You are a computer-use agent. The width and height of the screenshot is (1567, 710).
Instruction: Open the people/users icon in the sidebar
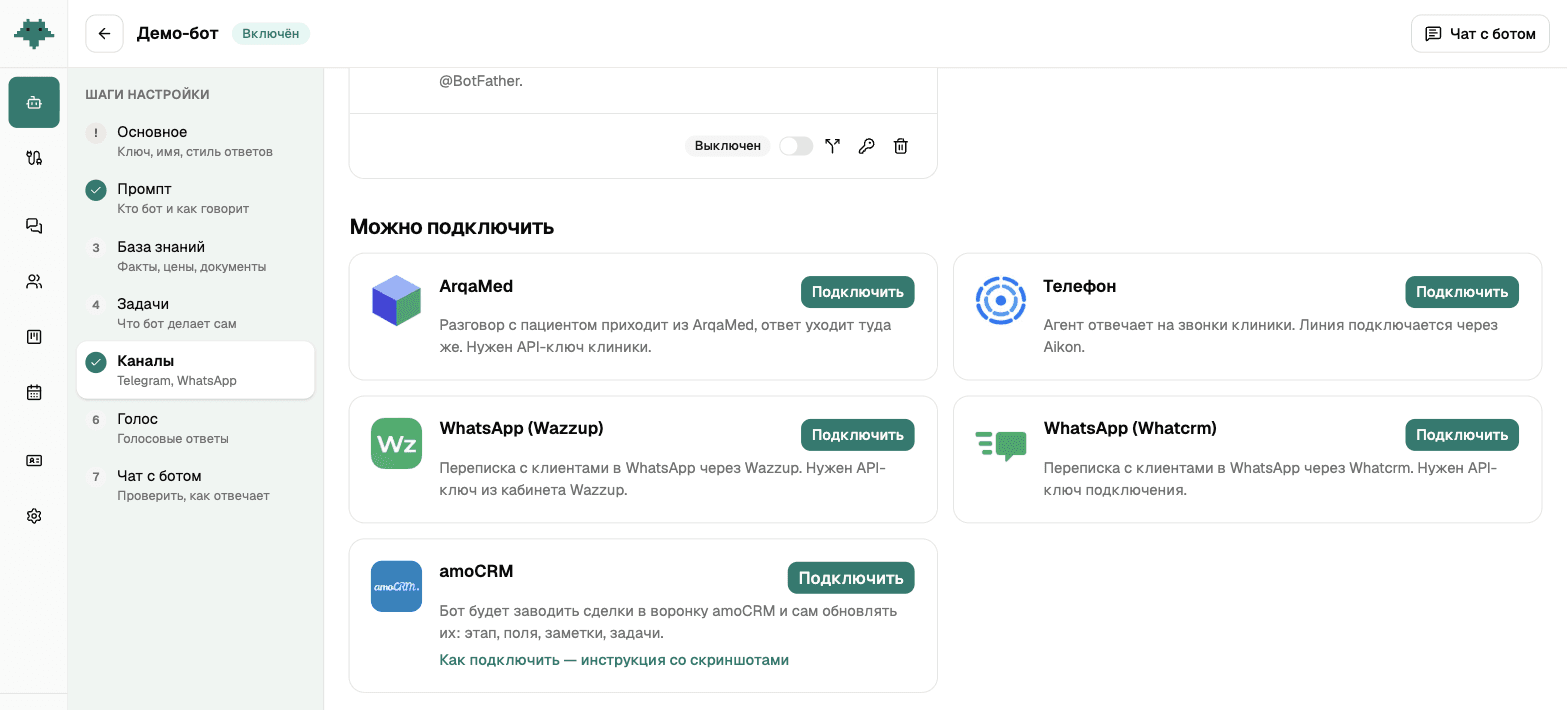click(34, 281)
